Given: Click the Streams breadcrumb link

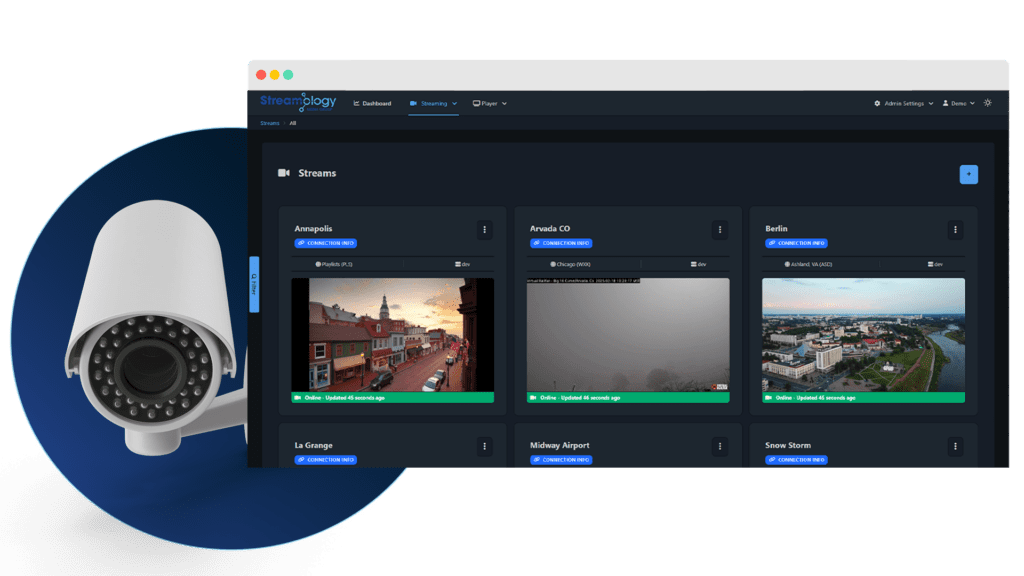Looking at the screenshot, I should coord(270,123).
